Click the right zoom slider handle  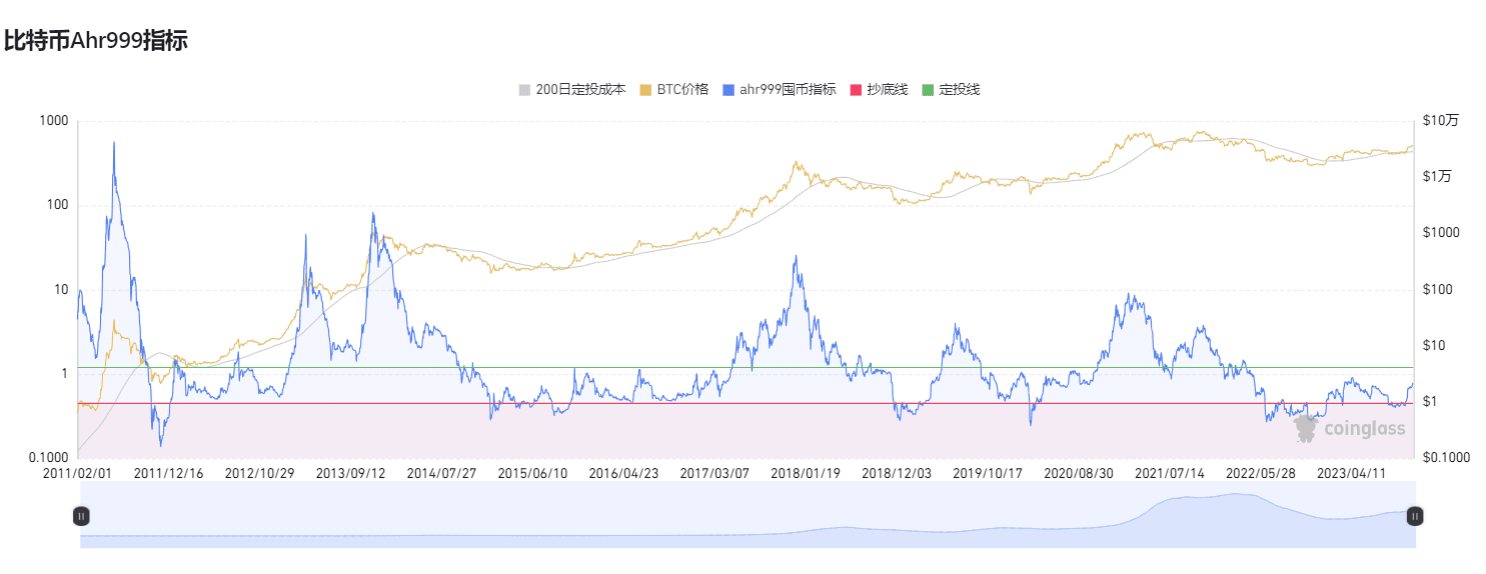pos(1415,516)
